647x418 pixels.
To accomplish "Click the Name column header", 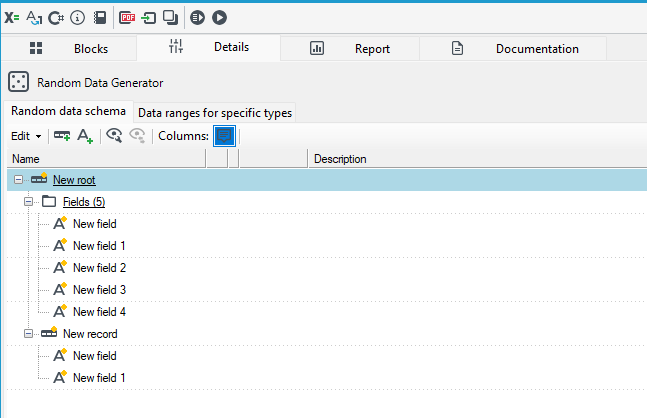I will pyautogui.click(x=106, y=159).
